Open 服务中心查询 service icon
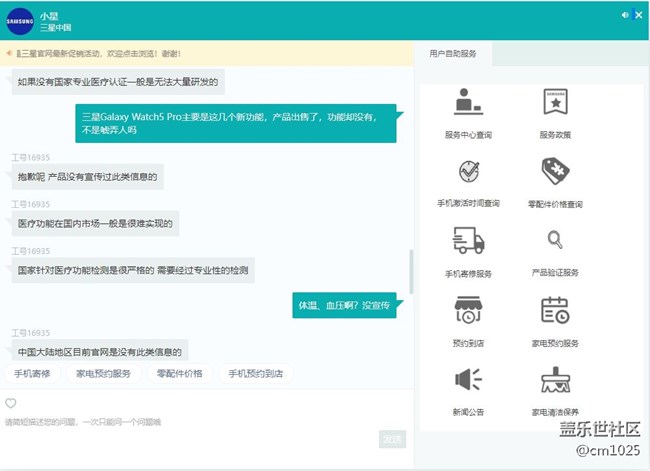650x471 pixels. coord(468,102)
